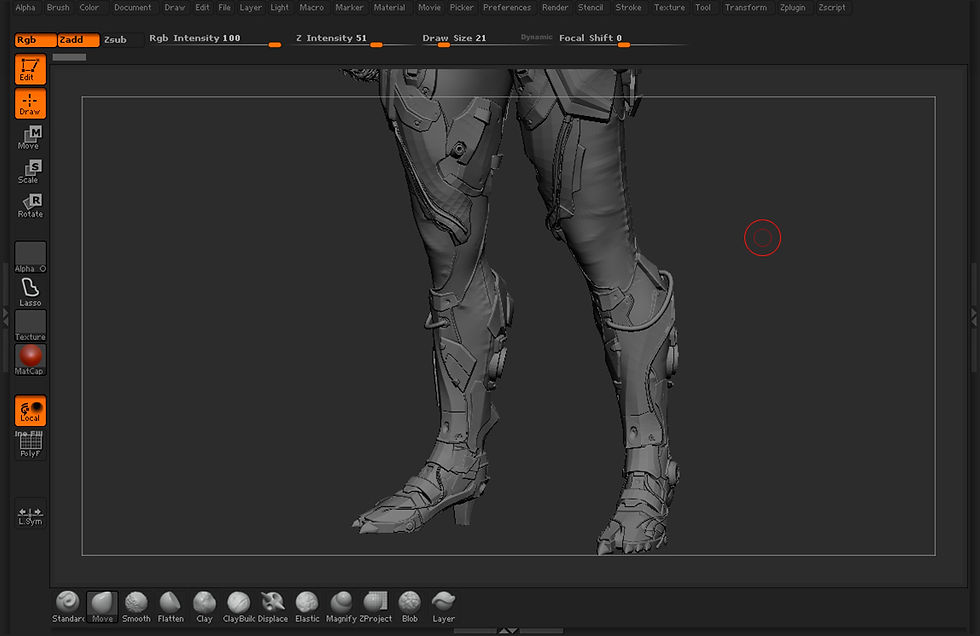The height and width of the screenshot is (636, 980).
Task: Choose the ZProject brush
Action: point(375,603)
